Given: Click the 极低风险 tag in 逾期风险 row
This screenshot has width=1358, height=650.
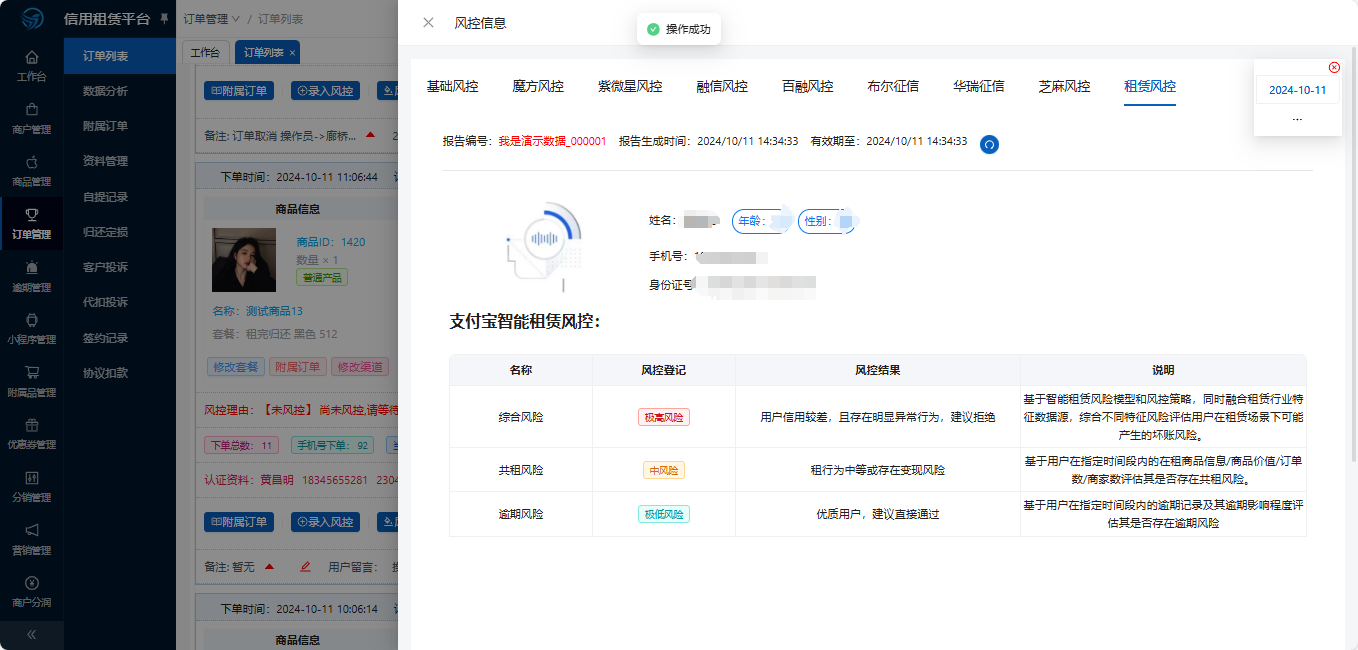Looking at the screenshot, I should tap(664, 514).
